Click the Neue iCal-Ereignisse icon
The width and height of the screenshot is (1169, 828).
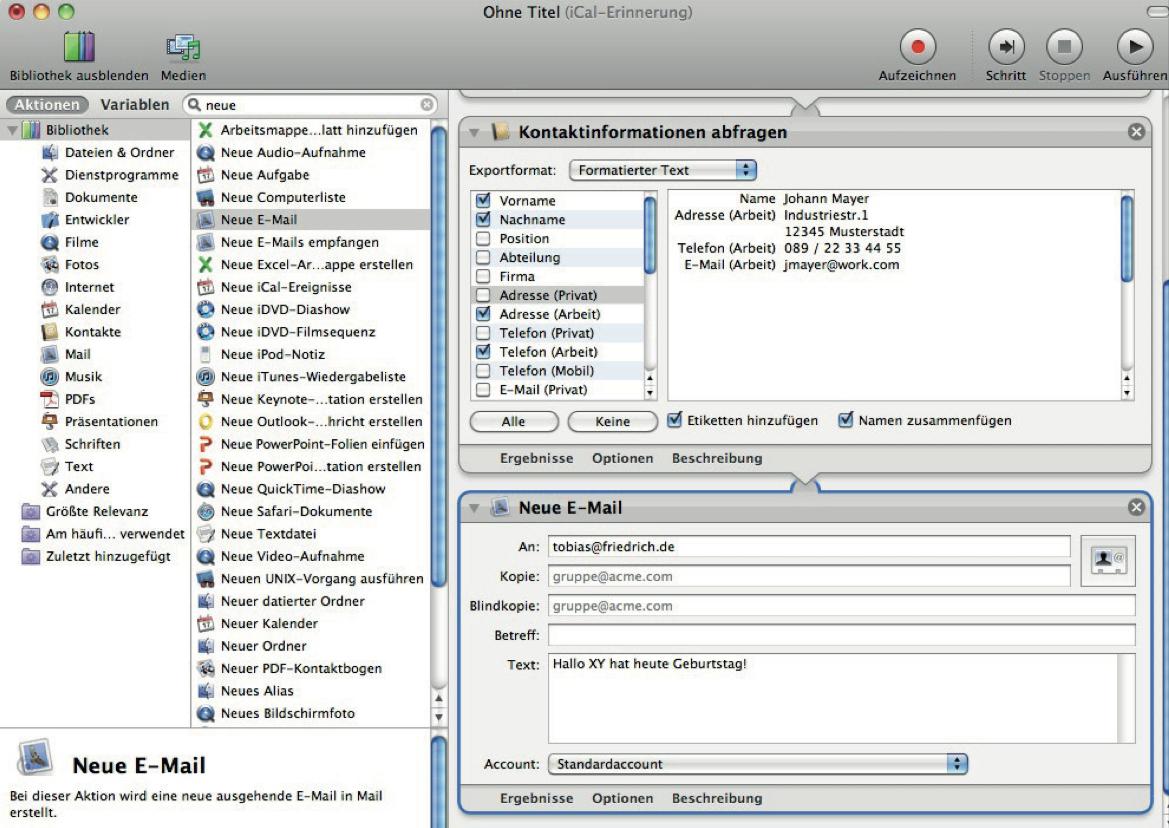coord(206,287)
